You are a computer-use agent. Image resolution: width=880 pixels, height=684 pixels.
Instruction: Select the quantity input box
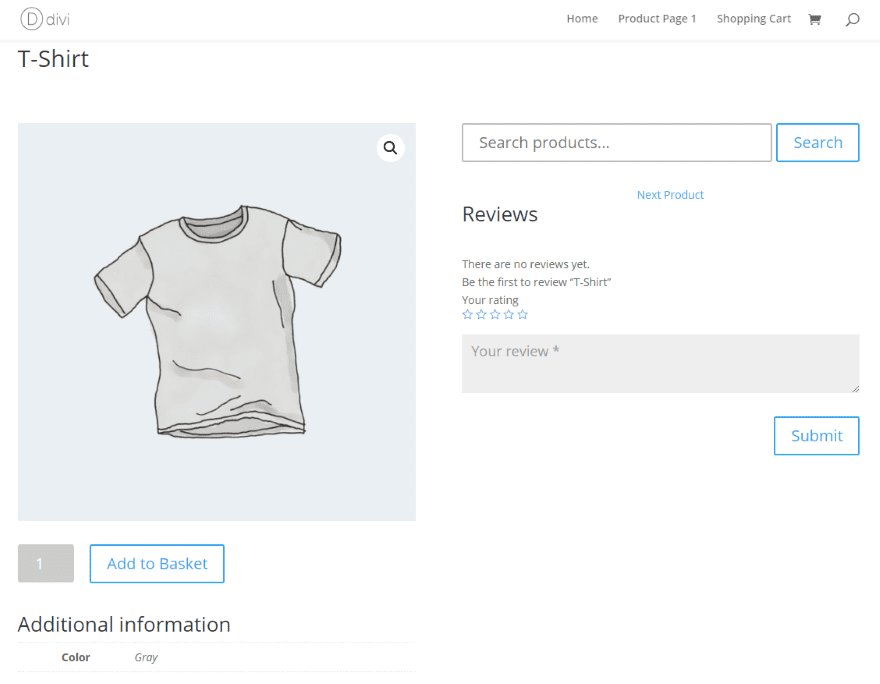(x=46, y=564)
